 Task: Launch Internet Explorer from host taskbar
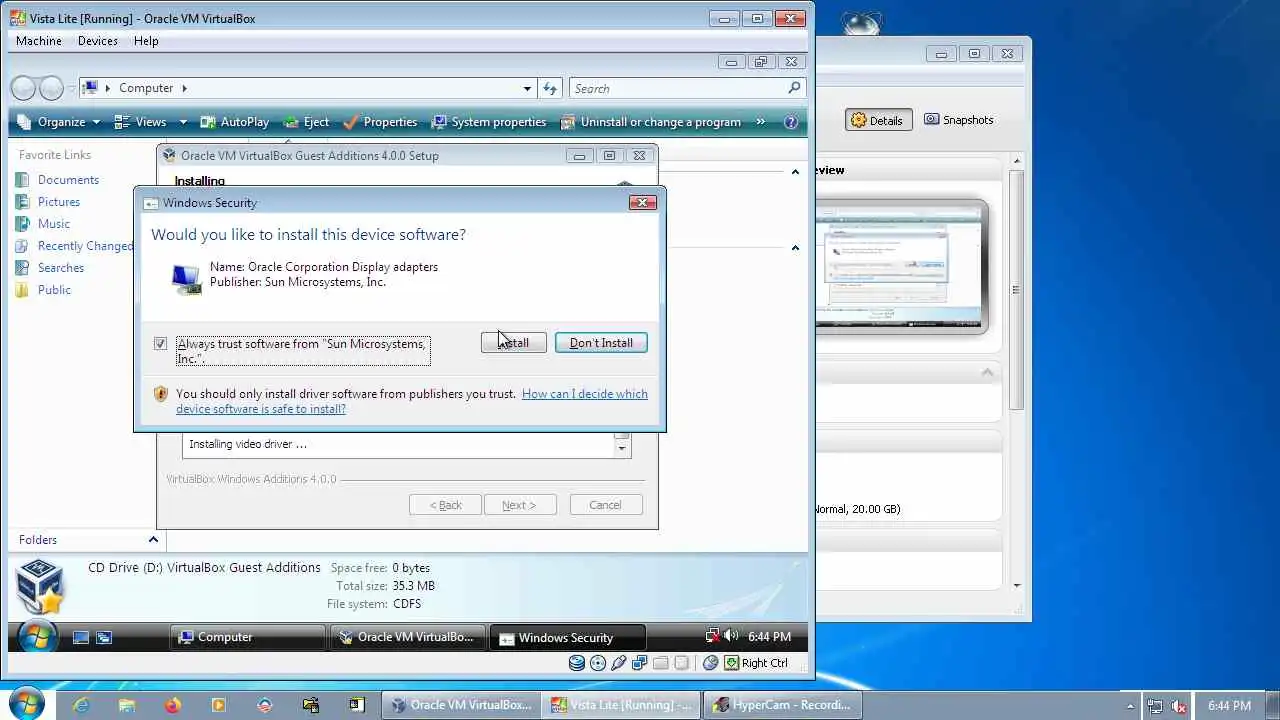tap(81, 705)
